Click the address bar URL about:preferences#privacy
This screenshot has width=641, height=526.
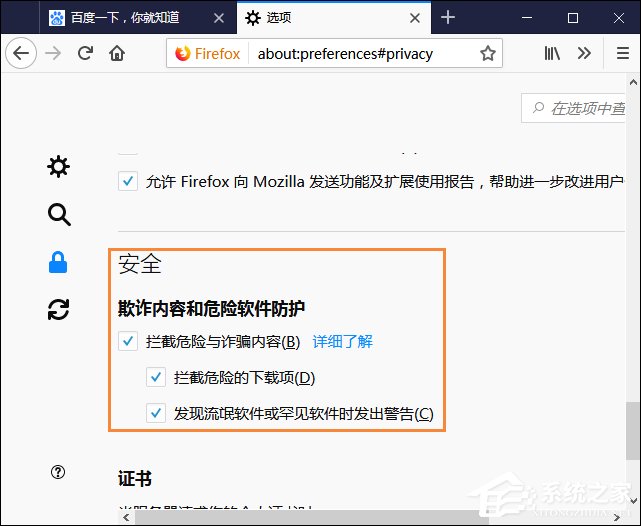point(345,54)
